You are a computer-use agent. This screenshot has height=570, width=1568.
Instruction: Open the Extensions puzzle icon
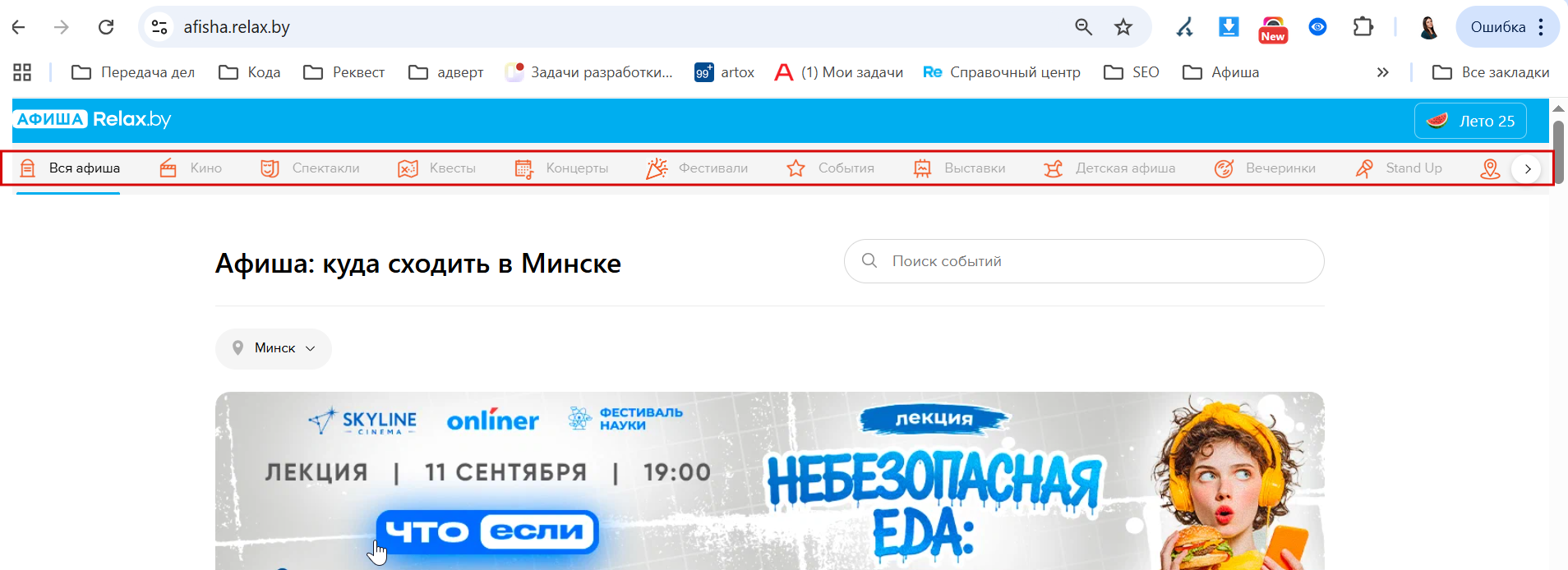point(1363,27)
